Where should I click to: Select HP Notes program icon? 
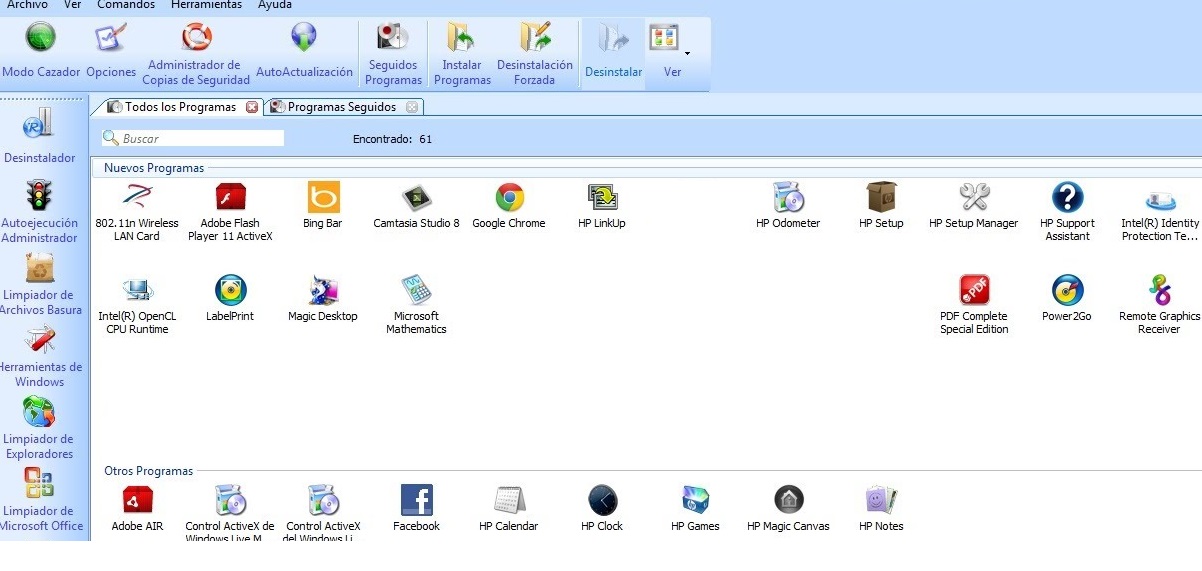point(881,508)
